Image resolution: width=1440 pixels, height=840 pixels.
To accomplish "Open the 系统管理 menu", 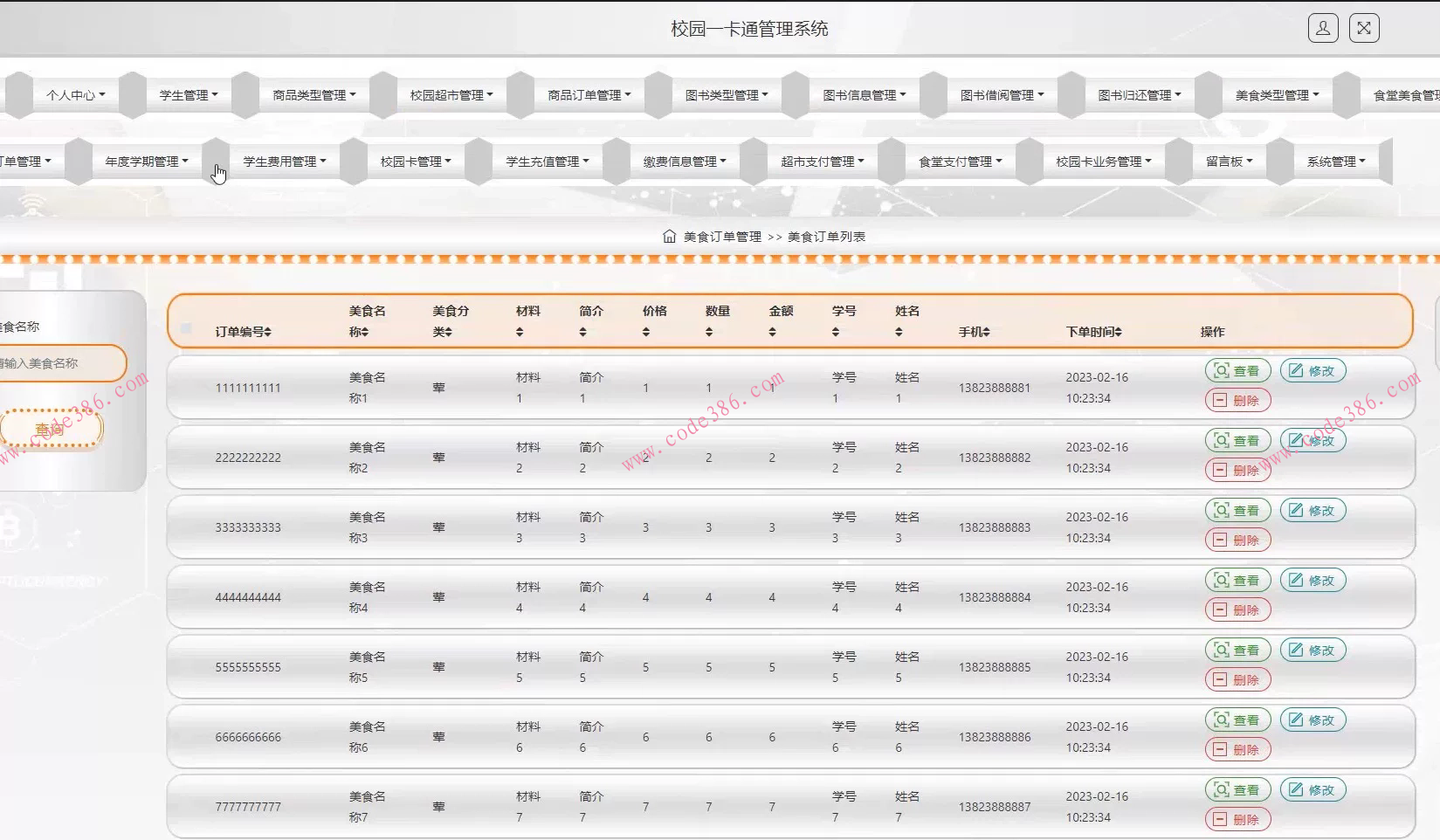I will tap(1336, 162).
